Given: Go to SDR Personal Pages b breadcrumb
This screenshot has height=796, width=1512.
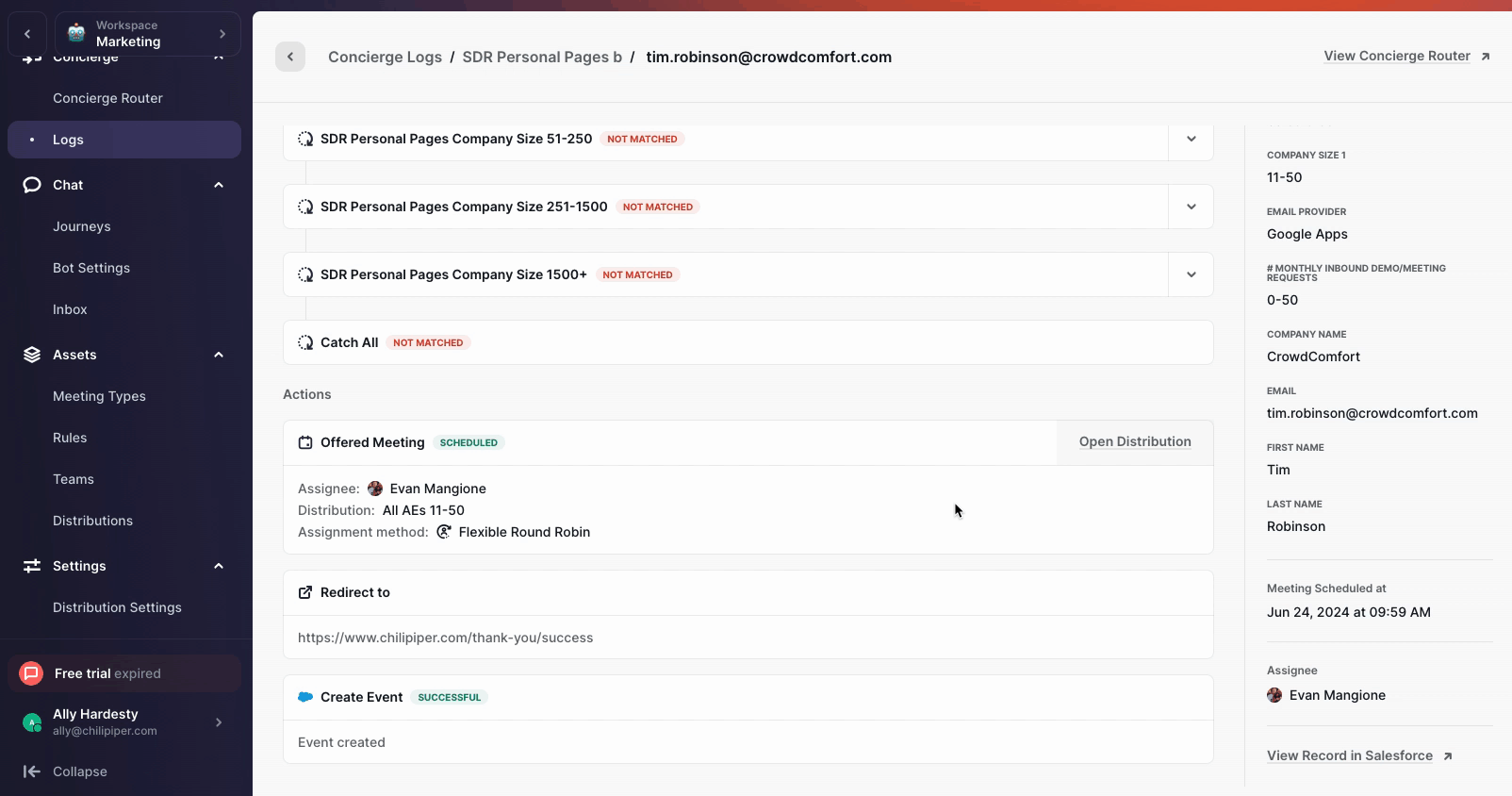Looking at the screenshot, I should pyautogui.click(x=542, y=57).
